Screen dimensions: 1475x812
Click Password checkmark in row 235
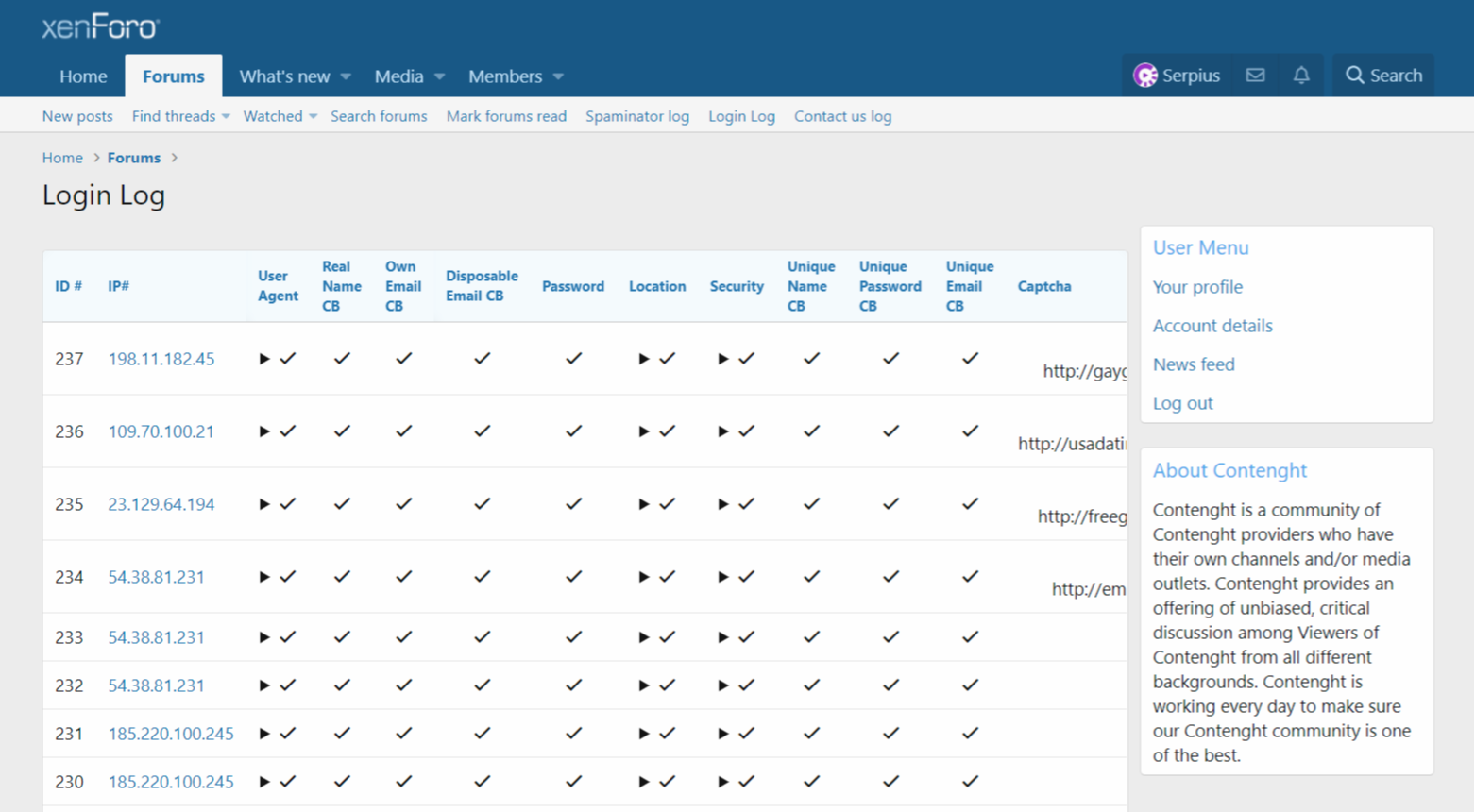click(x=573, y=504)
